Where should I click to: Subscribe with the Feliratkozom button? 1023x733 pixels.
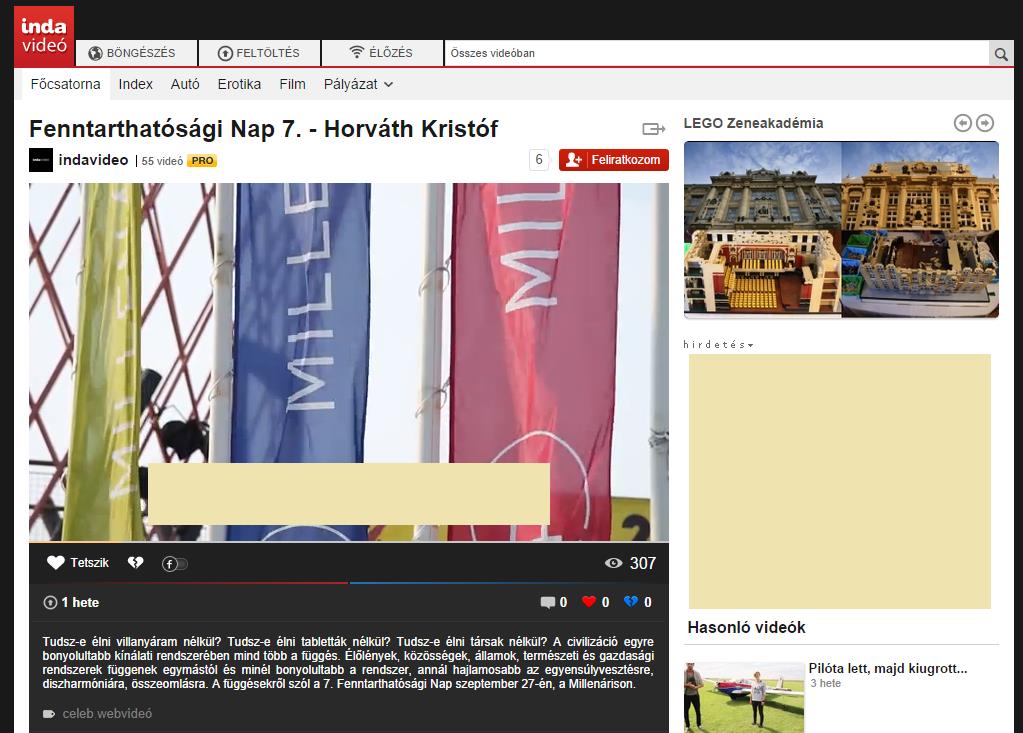click(x=614, y=160)
